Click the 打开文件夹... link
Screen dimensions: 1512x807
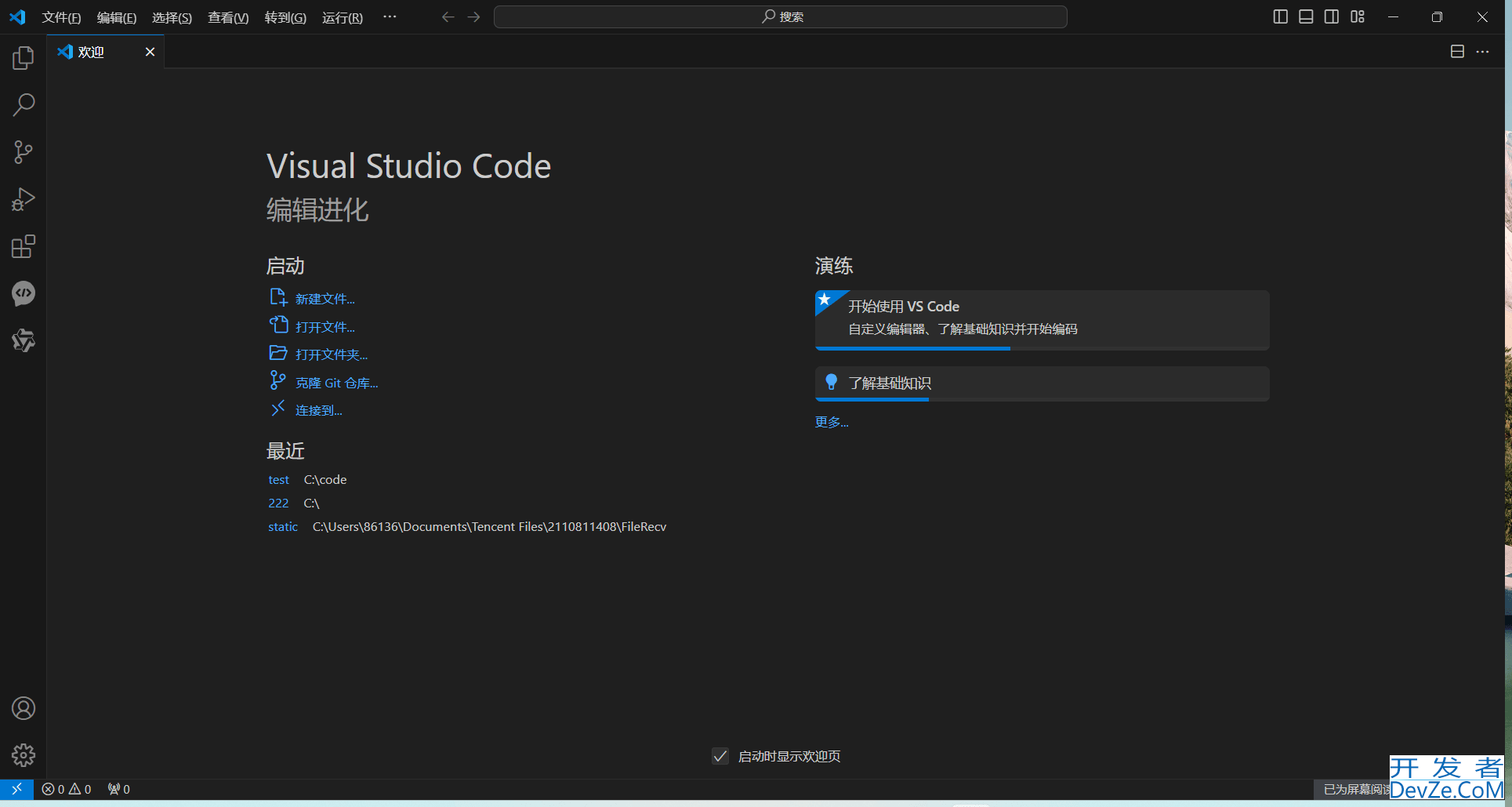[332, 354]
